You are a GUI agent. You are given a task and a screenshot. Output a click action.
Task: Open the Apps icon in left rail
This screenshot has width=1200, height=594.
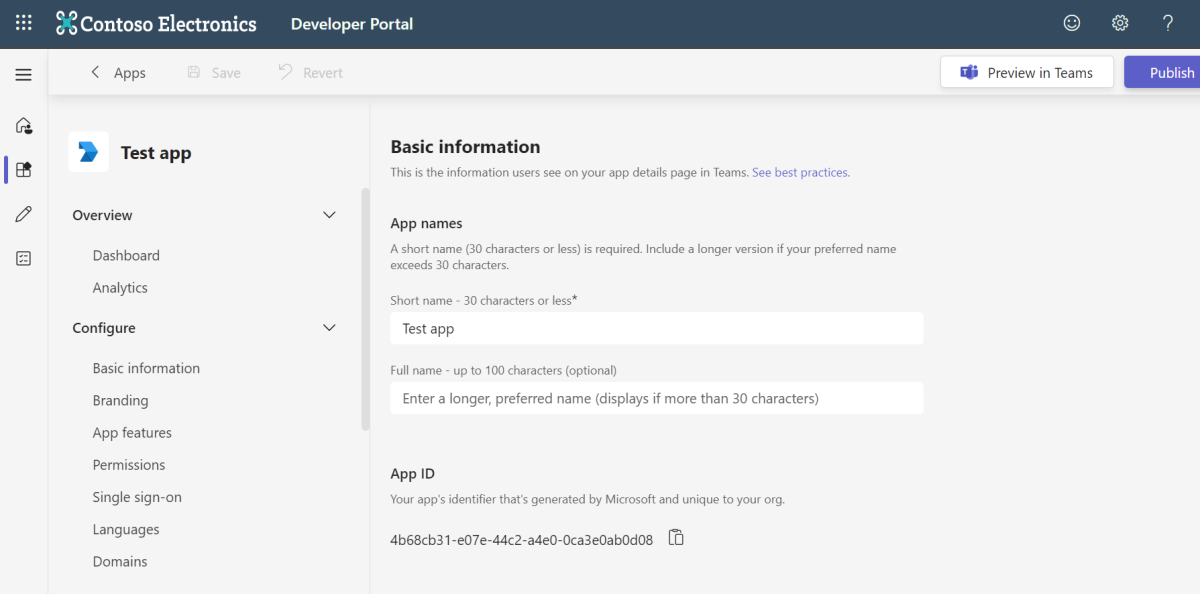click(24, 170)
